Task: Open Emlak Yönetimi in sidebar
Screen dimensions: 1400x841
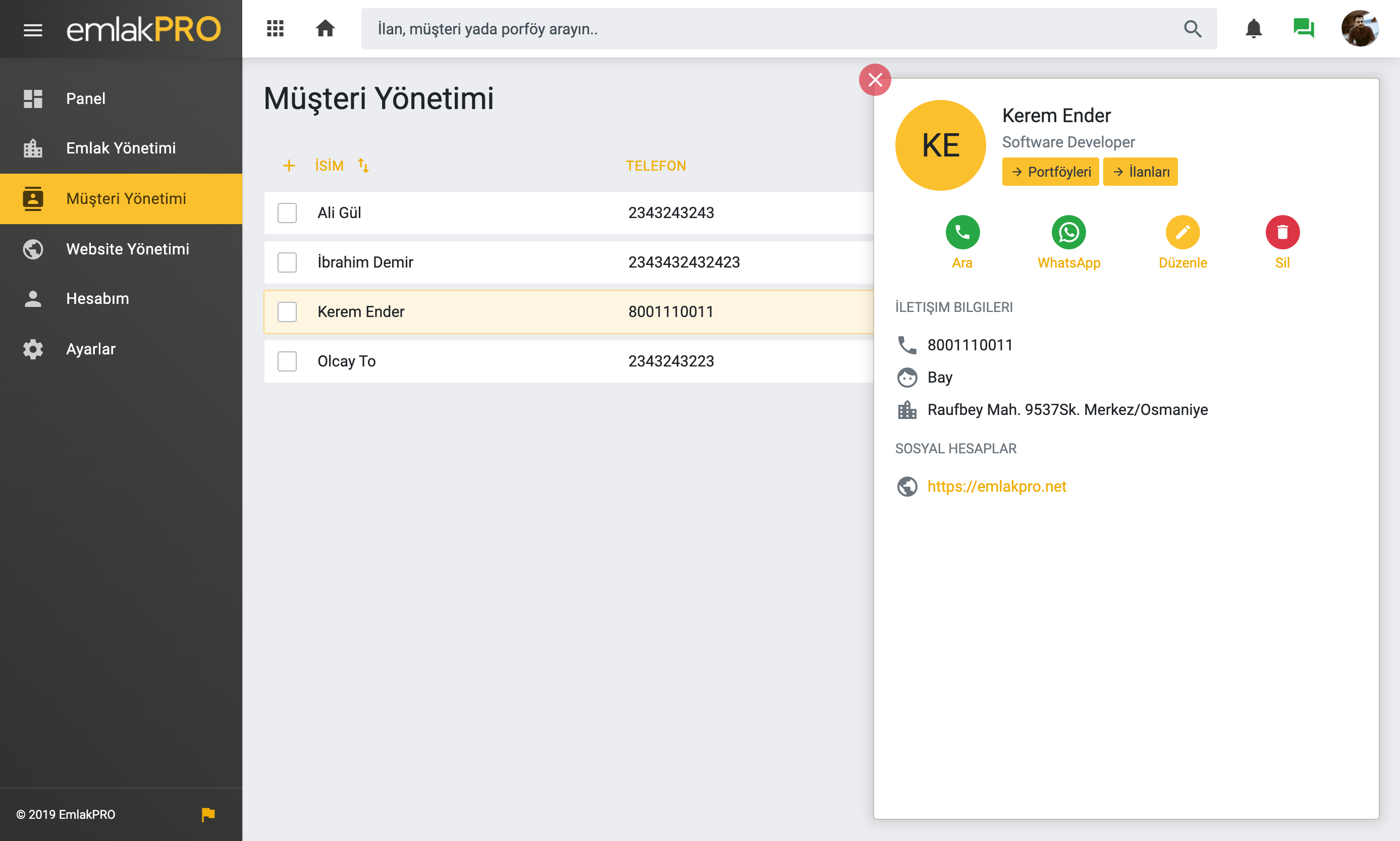Action: 121,148
